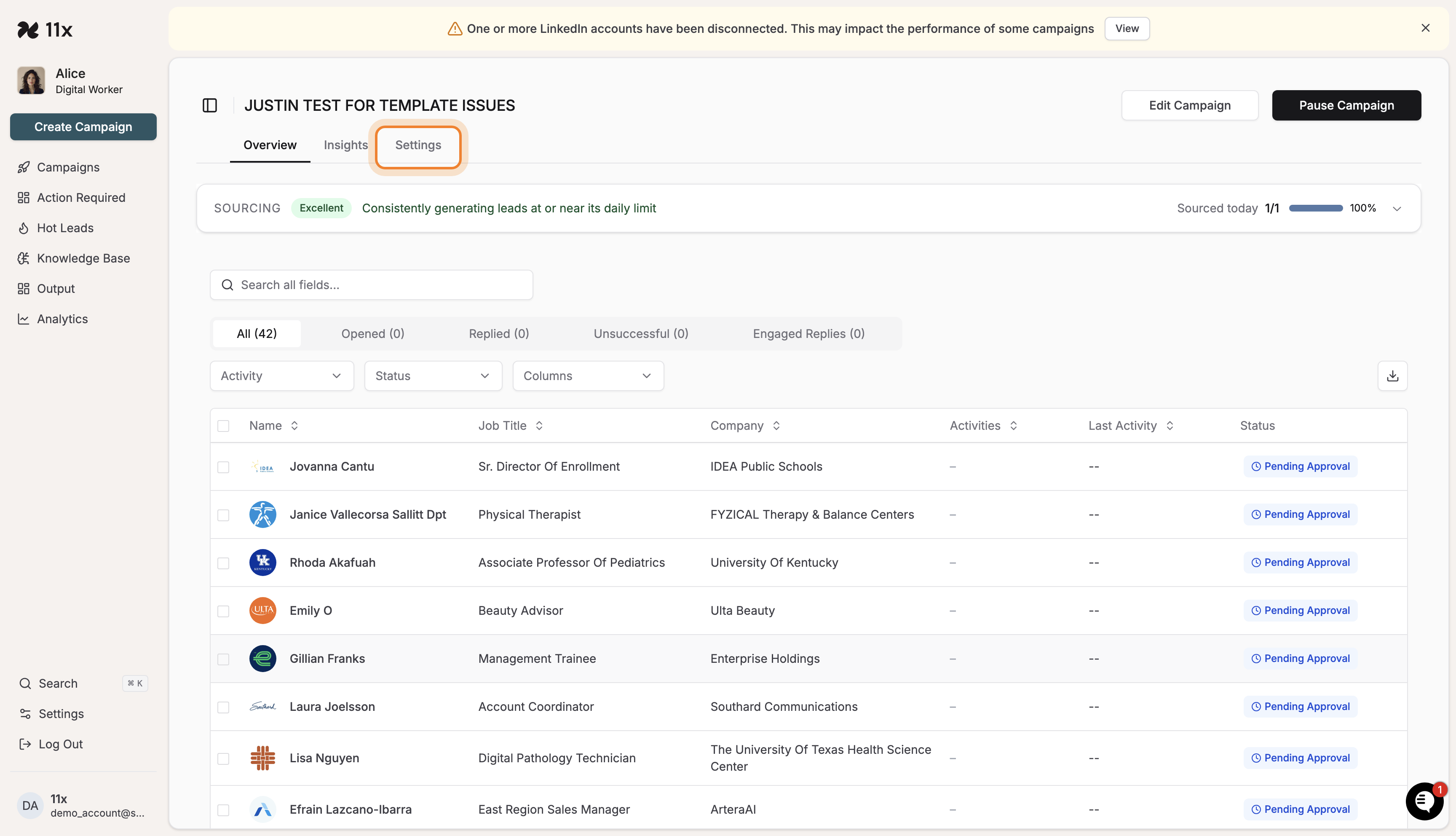Open the Columns dropdown
This screenshot has height=836, width=1456.
(x=588, y=375)
